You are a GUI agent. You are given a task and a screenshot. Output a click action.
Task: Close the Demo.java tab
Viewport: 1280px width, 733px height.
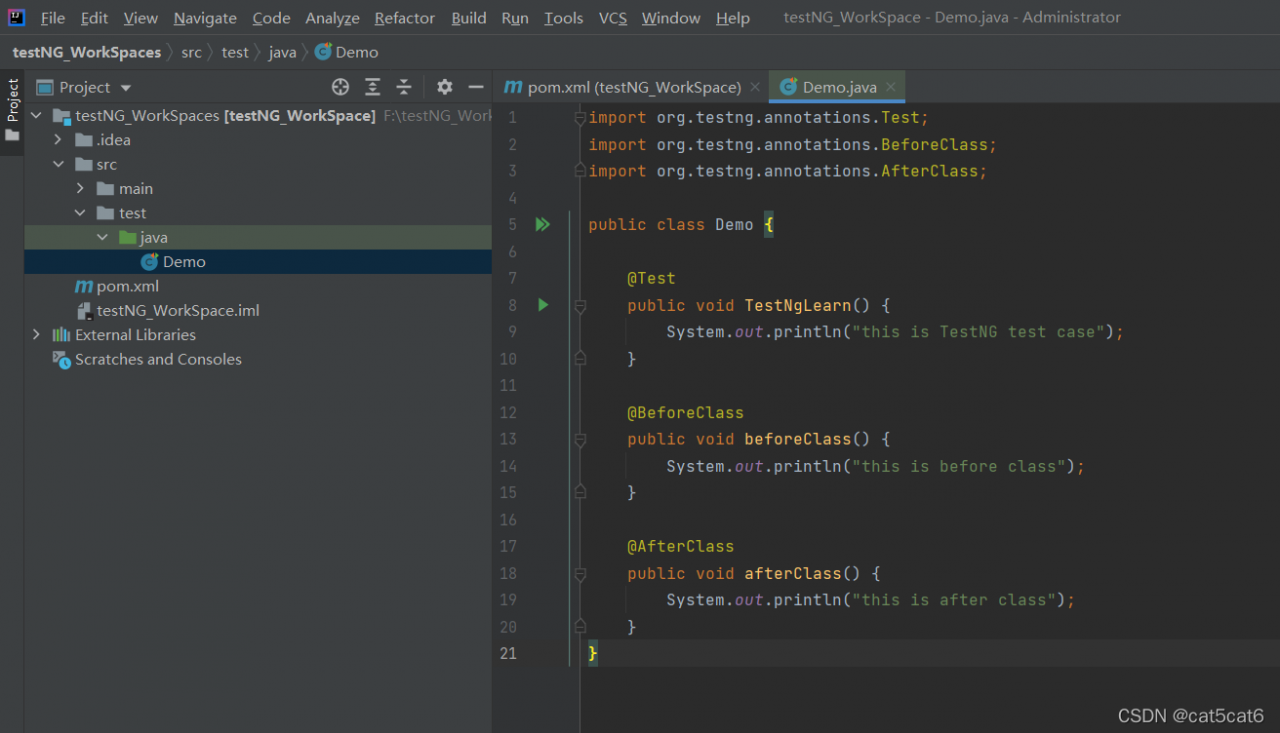(x=890, y=87)
